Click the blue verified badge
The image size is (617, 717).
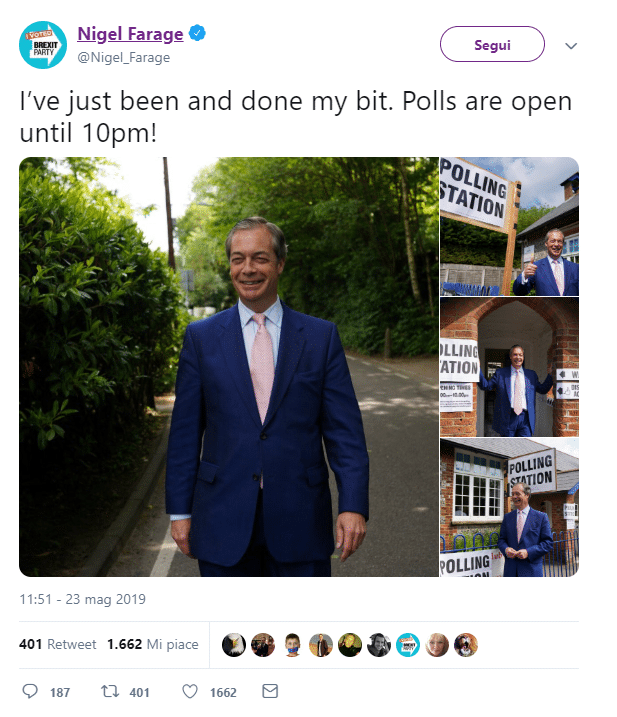coord(199,34)
